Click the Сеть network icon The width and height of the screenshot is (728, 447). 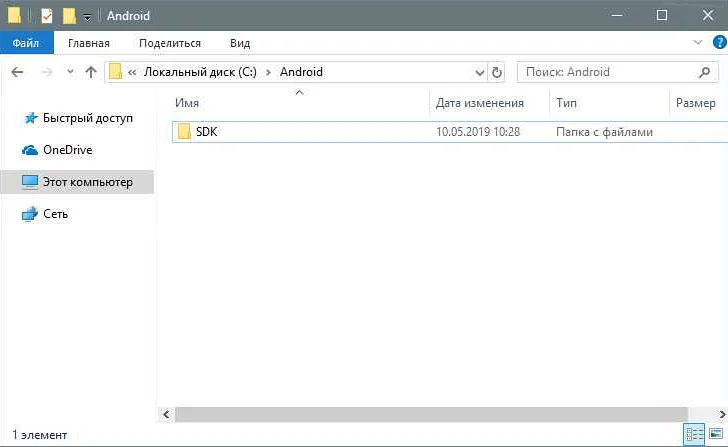[30, 214]
